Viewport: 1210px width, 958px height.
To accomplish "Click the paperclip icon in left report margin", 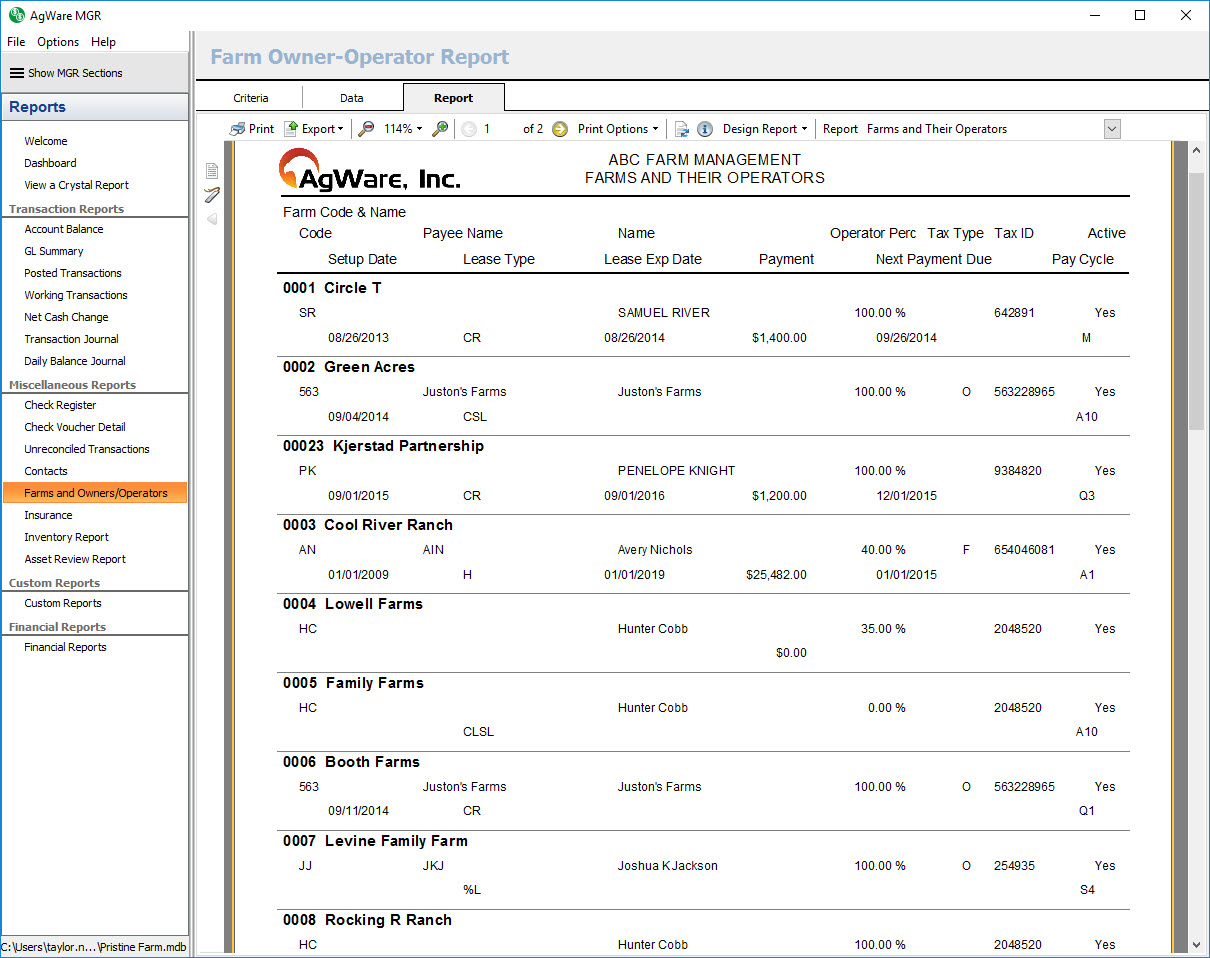I will (x=212, y=195).
